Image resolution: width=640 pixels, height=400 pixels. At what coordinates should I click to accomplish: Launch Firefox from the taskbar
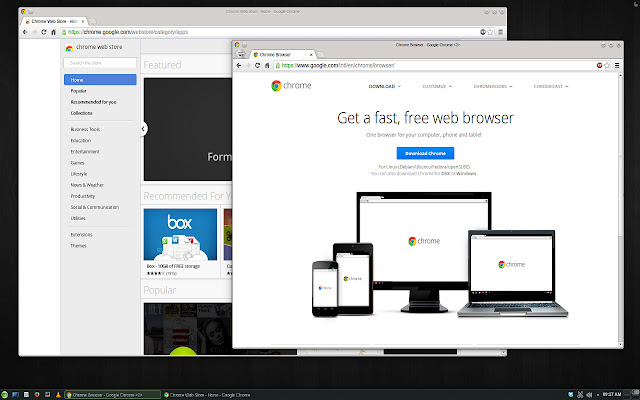(37, 395)
